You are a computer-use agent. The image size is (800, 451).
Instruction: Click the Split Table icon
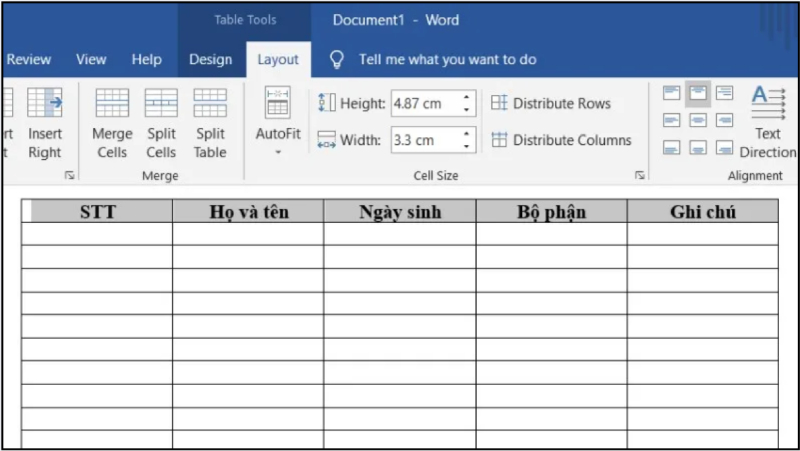pyautogui.click(x=210, y=103)
